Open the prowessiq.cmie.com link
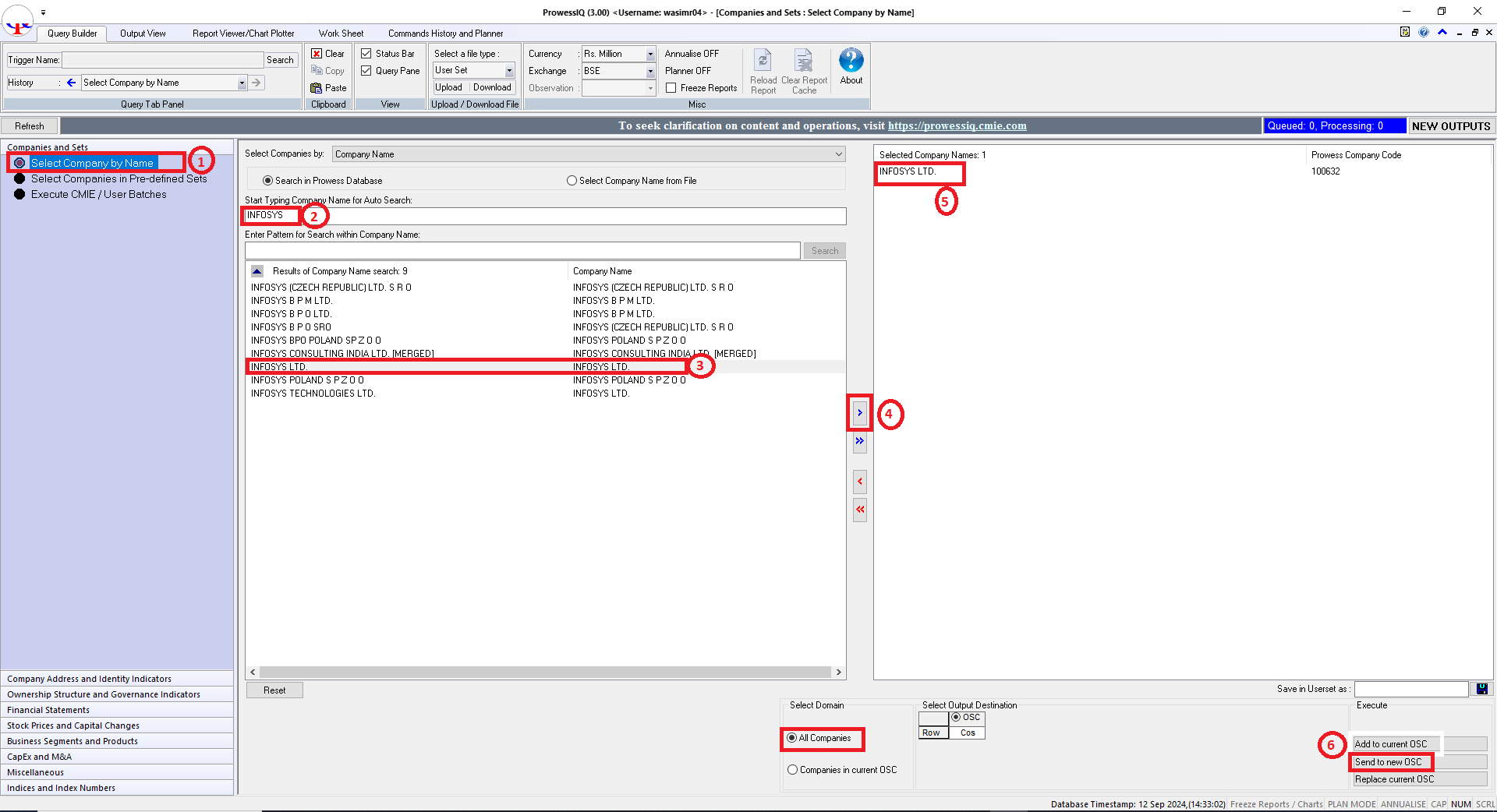Screen dimensions: 1497x812 click(x=957, y=125)
